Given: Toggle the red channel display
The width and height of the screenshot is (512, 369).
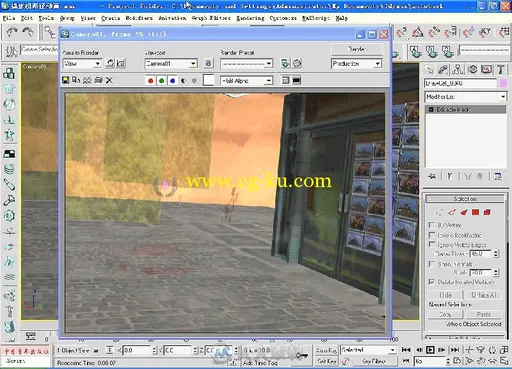Looking at the screenshot, I should (150, 80).
